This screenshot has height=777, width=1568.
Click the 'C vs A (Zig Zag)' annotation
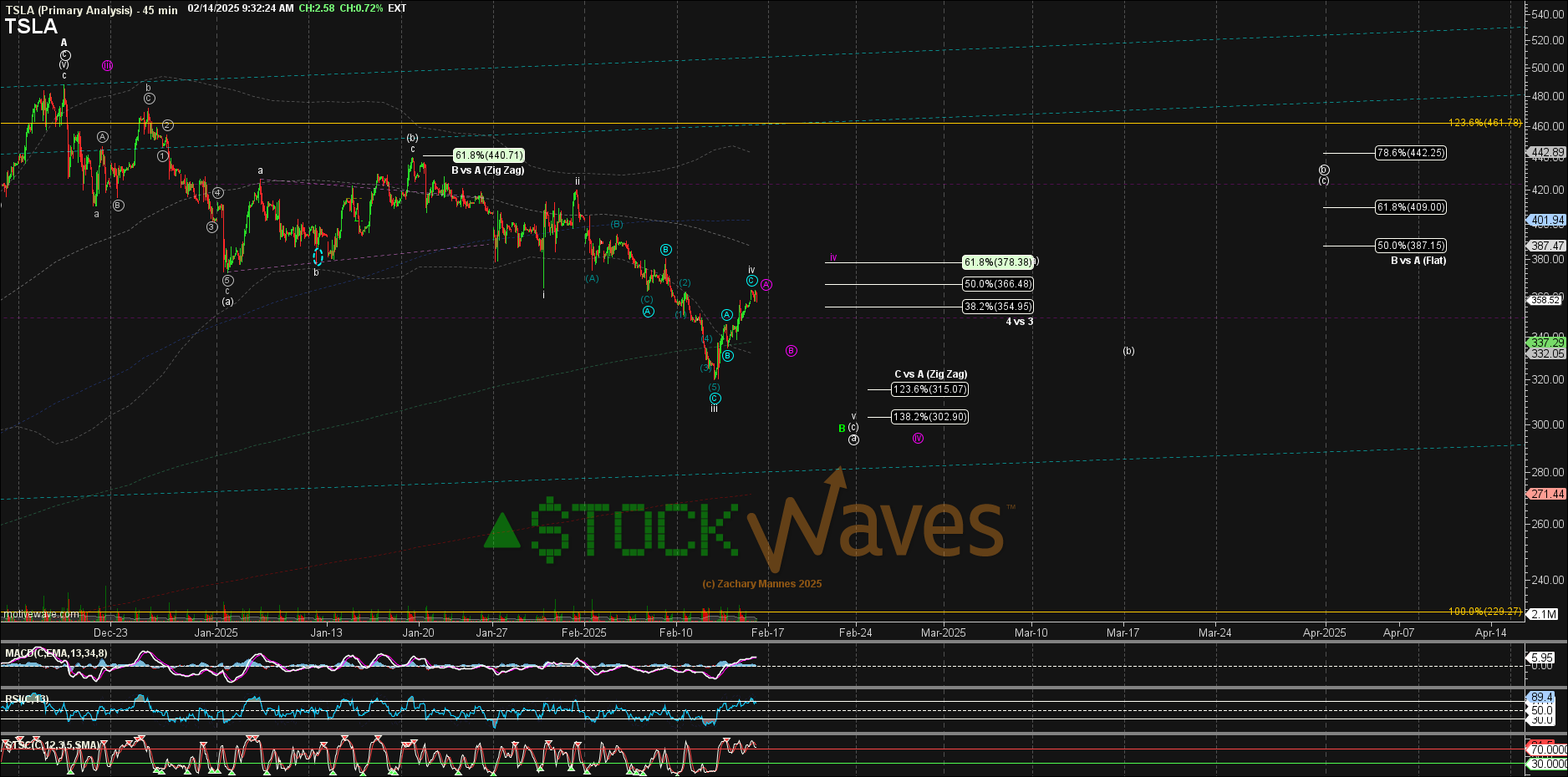(931, 374)
